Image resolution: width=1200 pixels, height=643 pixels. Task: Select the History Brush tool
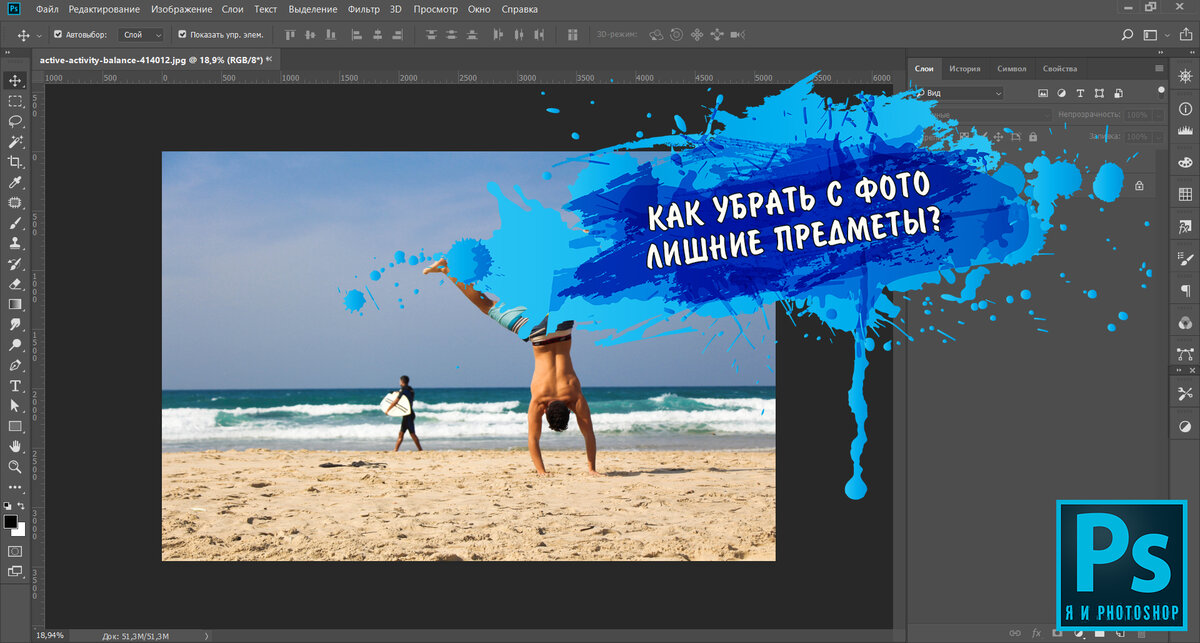[x=15, y=263]
